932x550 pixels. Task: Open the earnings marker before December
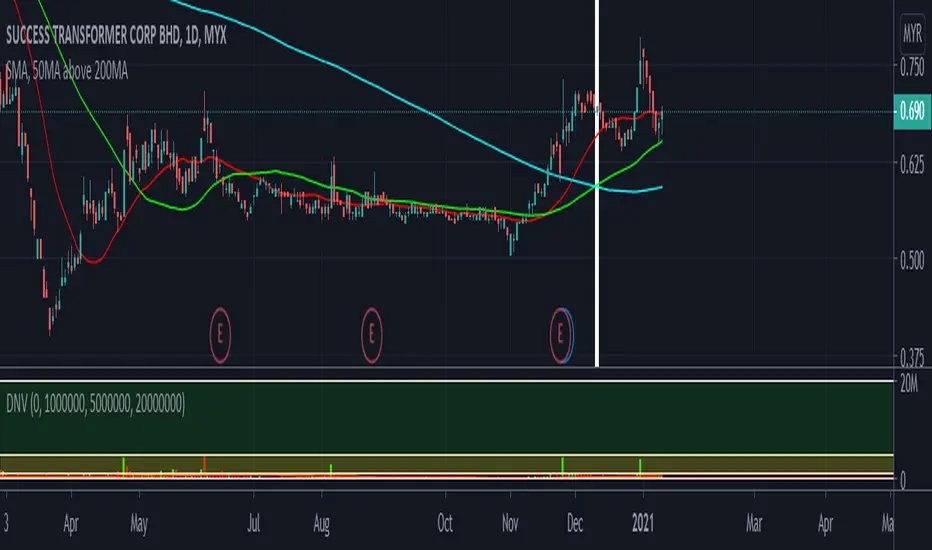(x=561, y=335)
